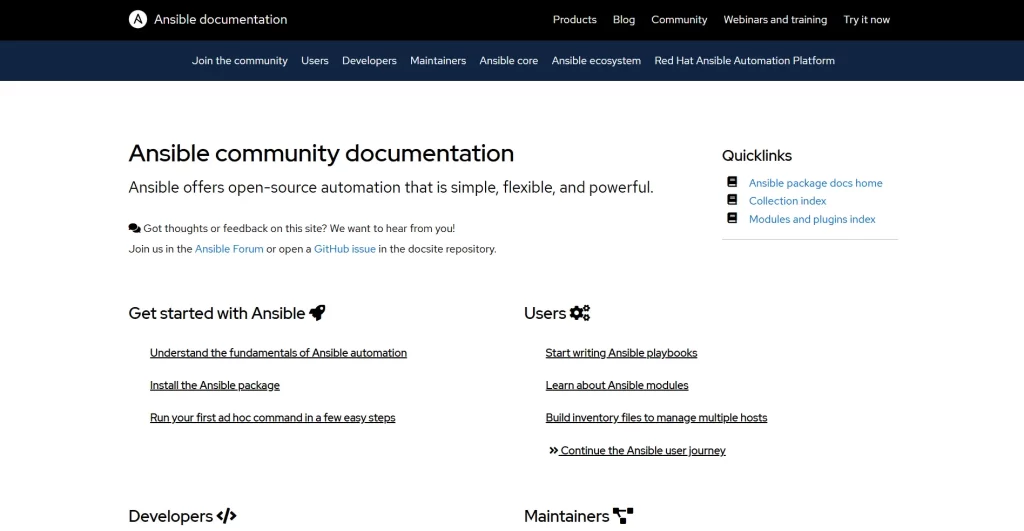Click the book icon beside Collection index
1024x531 pixels.
coord(732,199)
